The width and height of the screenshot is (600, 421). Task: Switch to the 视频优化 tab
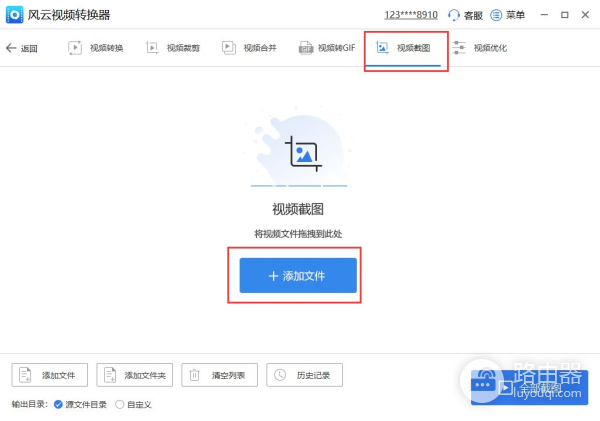tap(480, 48)
